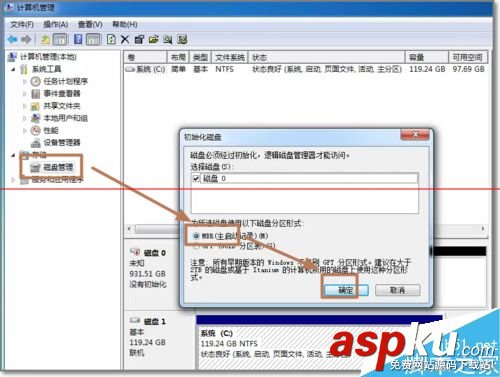Viewport: 500px width, 377px height.
Task: Select the 设备管理器 icon
Action: (x=35, y=143)
